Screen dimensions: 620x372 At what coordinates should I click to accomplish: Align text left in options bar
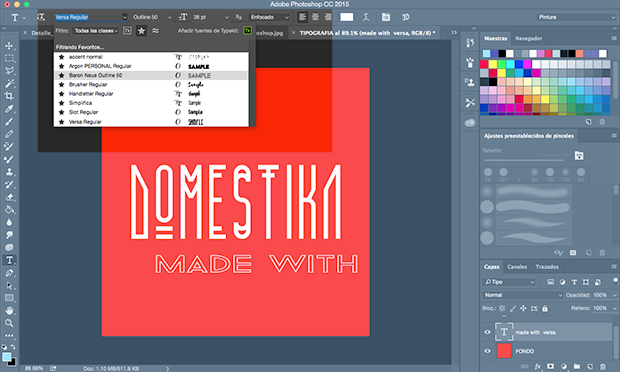click(x=302, y=17)
